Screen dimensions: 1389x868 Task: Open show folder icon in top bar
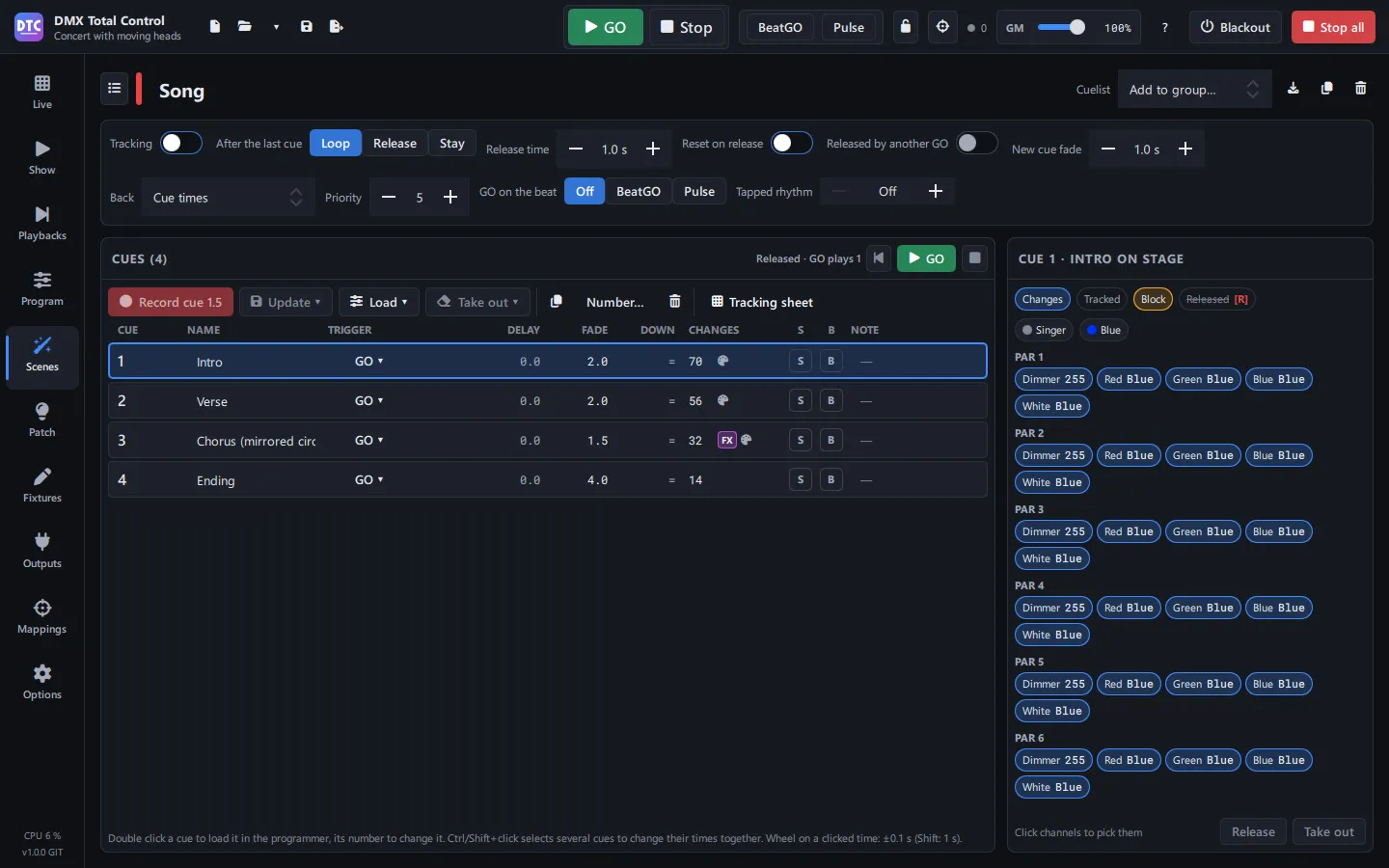click(245, 27)
